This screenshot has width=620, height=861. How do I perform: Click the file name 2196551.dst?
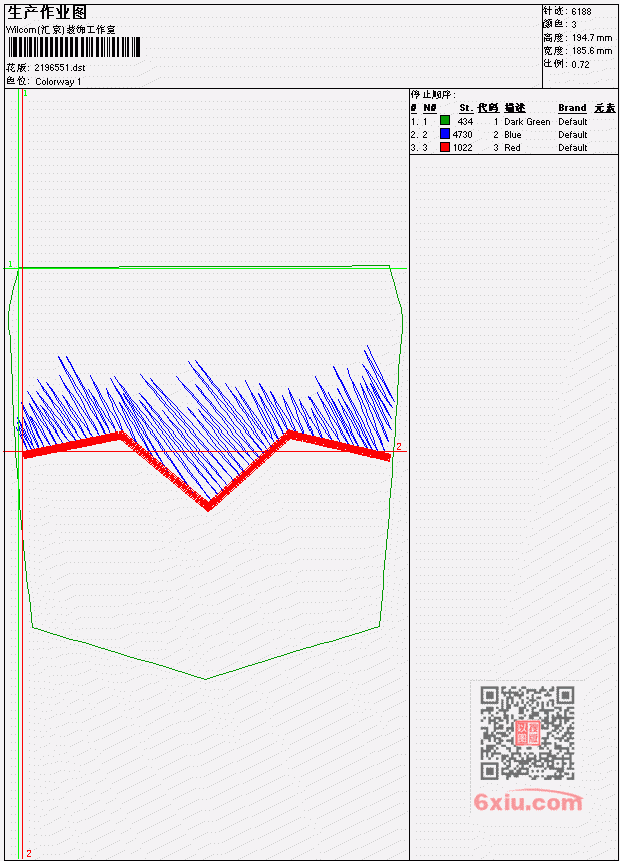pos(60,68)
